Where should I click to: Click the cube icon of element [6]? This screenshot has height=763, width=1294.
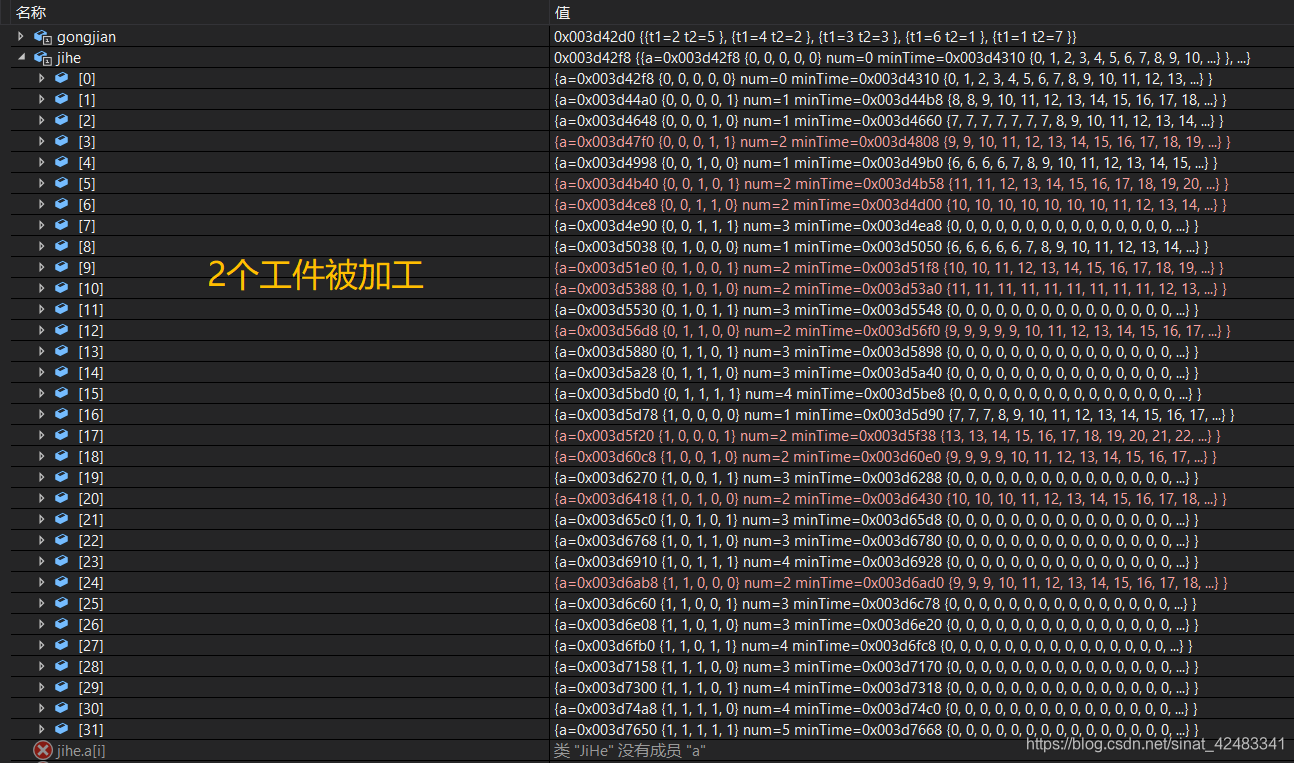click(x=62, y=204)
